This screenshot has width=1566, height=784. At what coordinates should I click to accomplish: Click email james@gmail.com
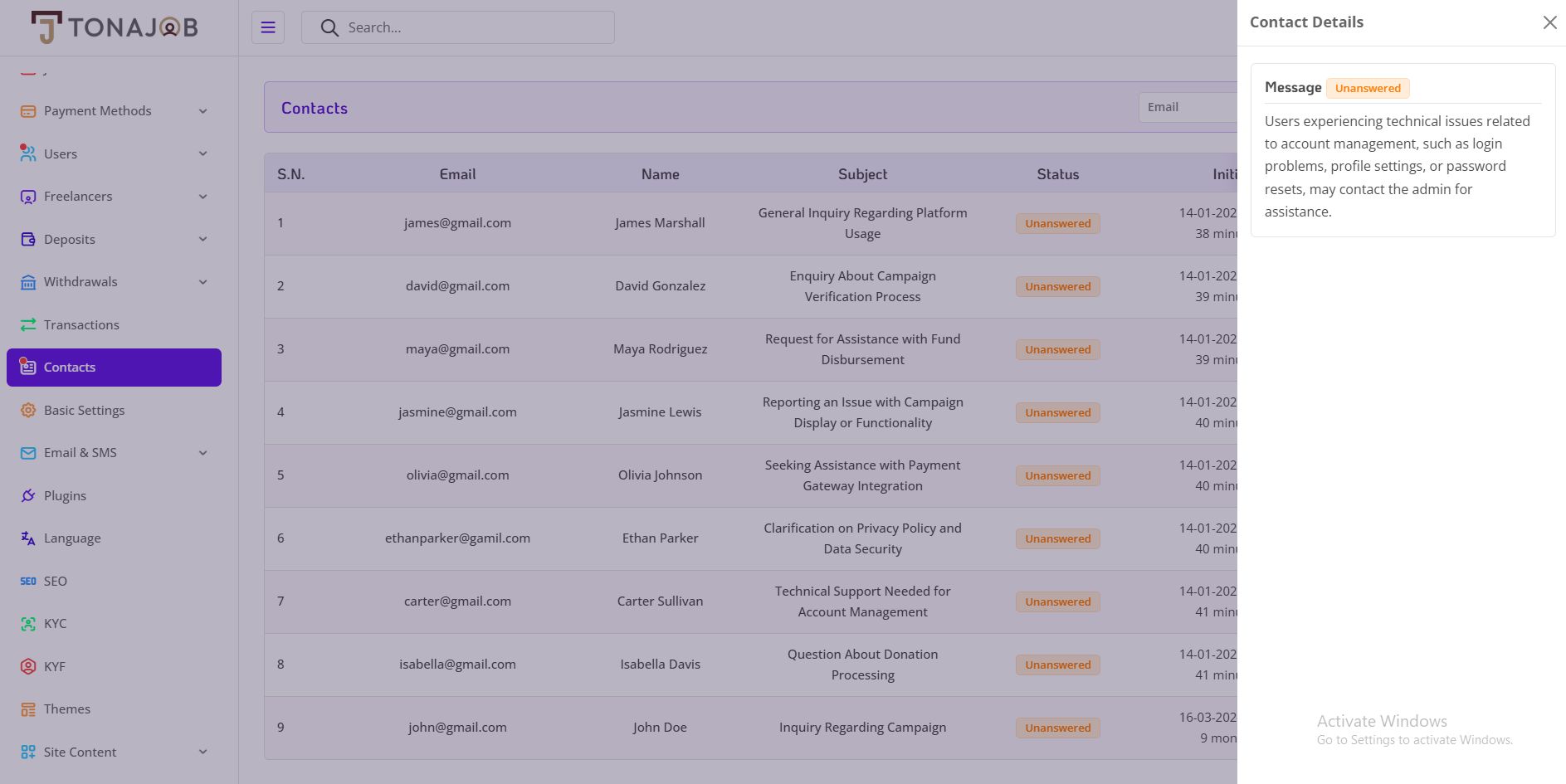(x=457, y=223)
